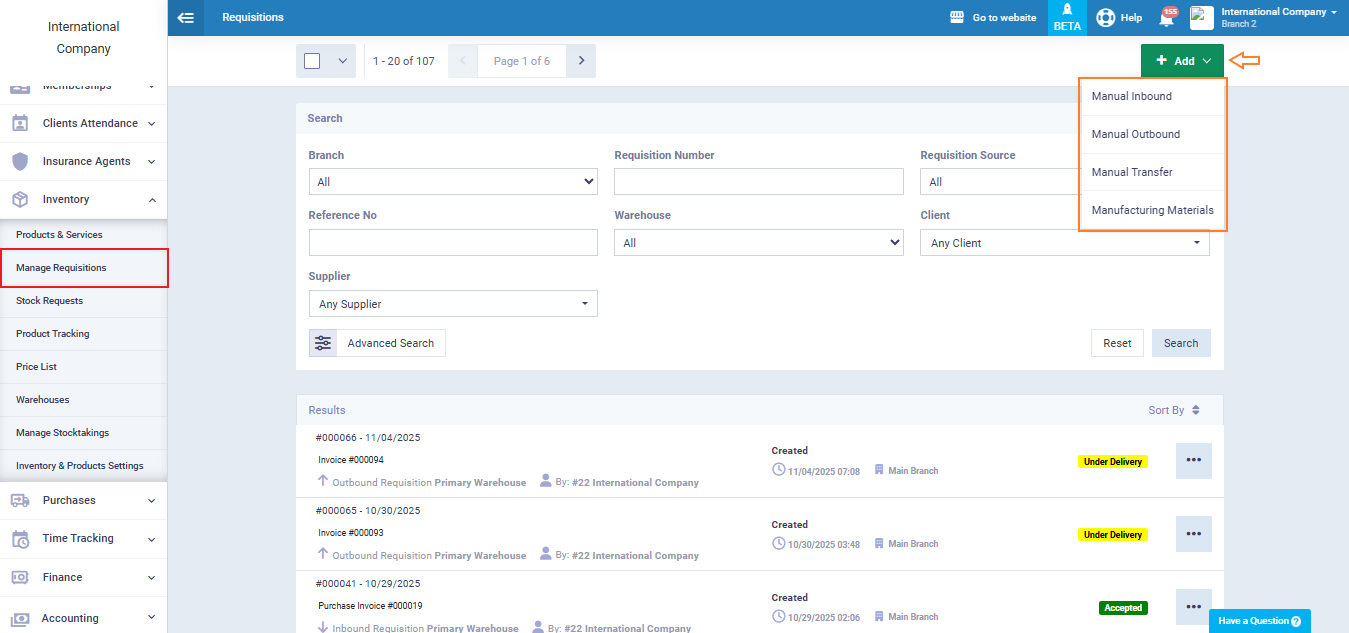Click the Requisition Number input field
The image size is (1349, 633).
[758, 182]
